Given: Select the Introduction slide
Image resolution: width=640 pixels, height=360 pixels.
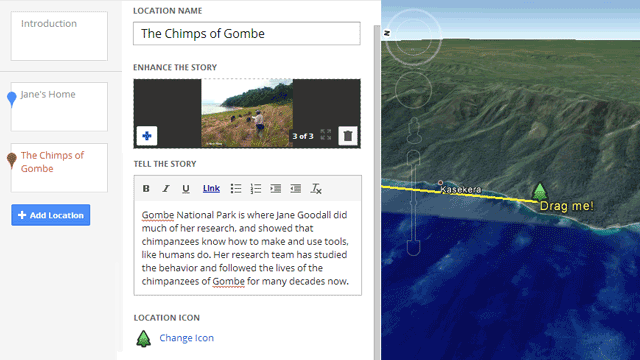Looking at the screenshot, I should coord(59,36).
